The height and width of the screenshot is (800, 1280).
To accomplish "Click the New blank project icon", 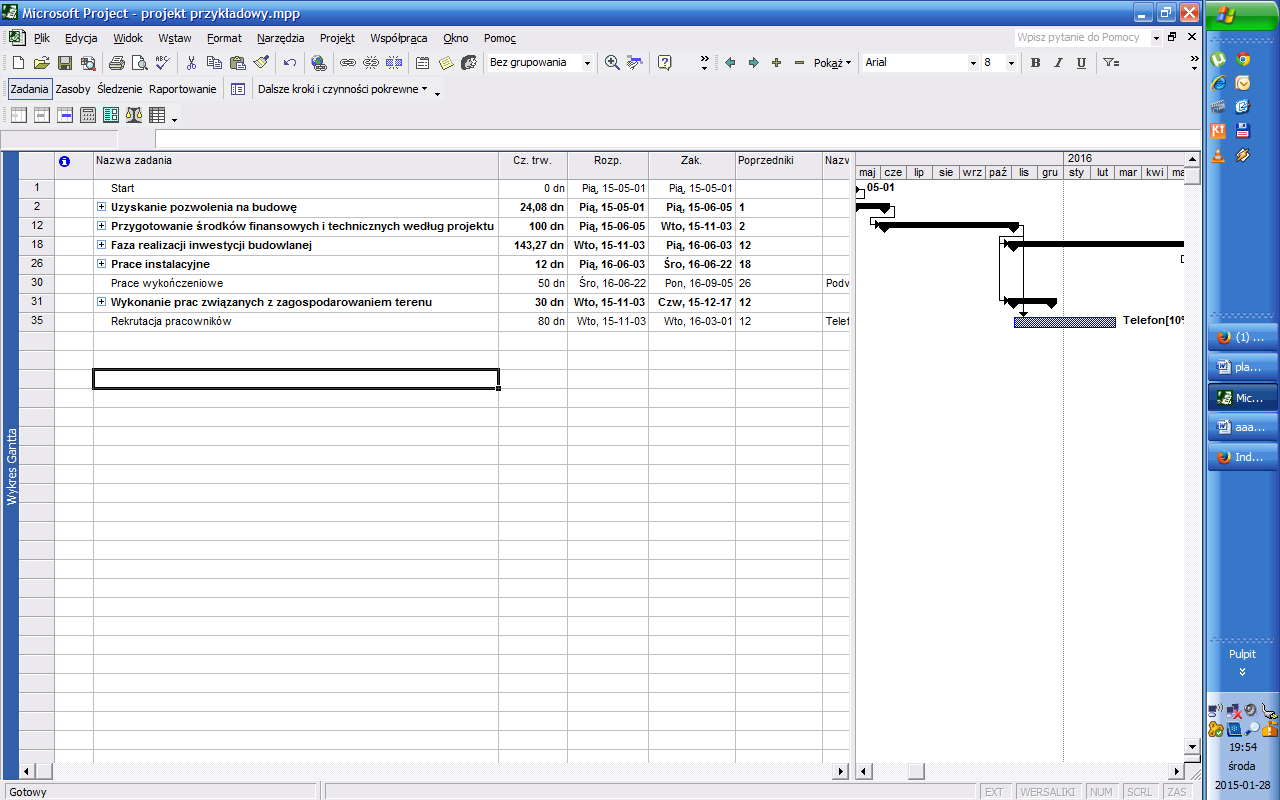I will (x=18, y=63).
